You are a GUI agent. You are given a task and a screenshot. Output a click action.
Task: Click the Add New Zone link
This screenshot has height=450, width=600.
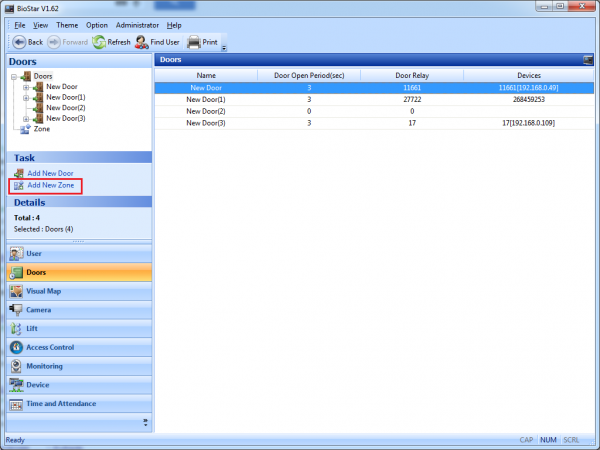pos(50,186)
